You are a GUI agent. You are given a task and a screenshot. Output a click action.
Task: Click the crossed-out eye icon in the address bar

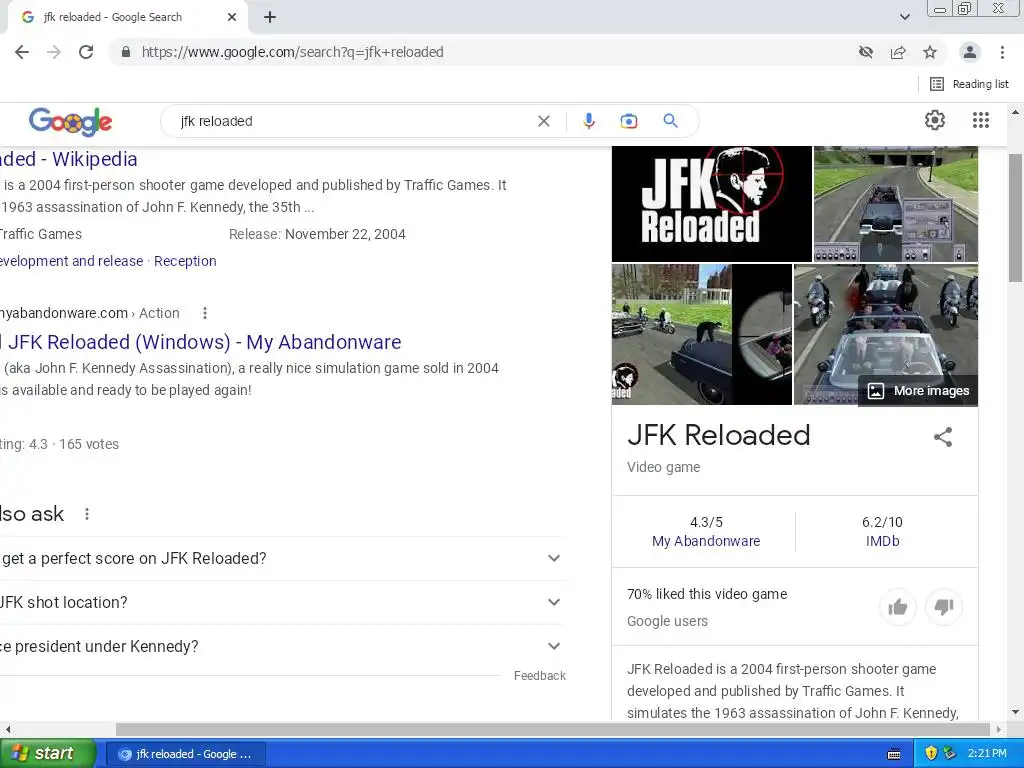click(866, 52)
